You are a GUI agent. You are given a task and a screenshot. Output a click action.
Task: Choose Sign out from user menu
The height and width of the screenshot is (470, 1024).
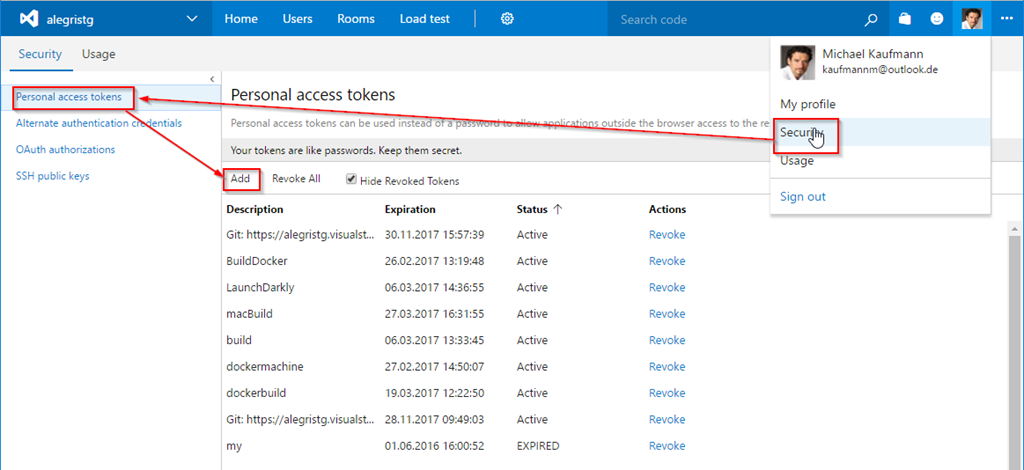point(803,197)
